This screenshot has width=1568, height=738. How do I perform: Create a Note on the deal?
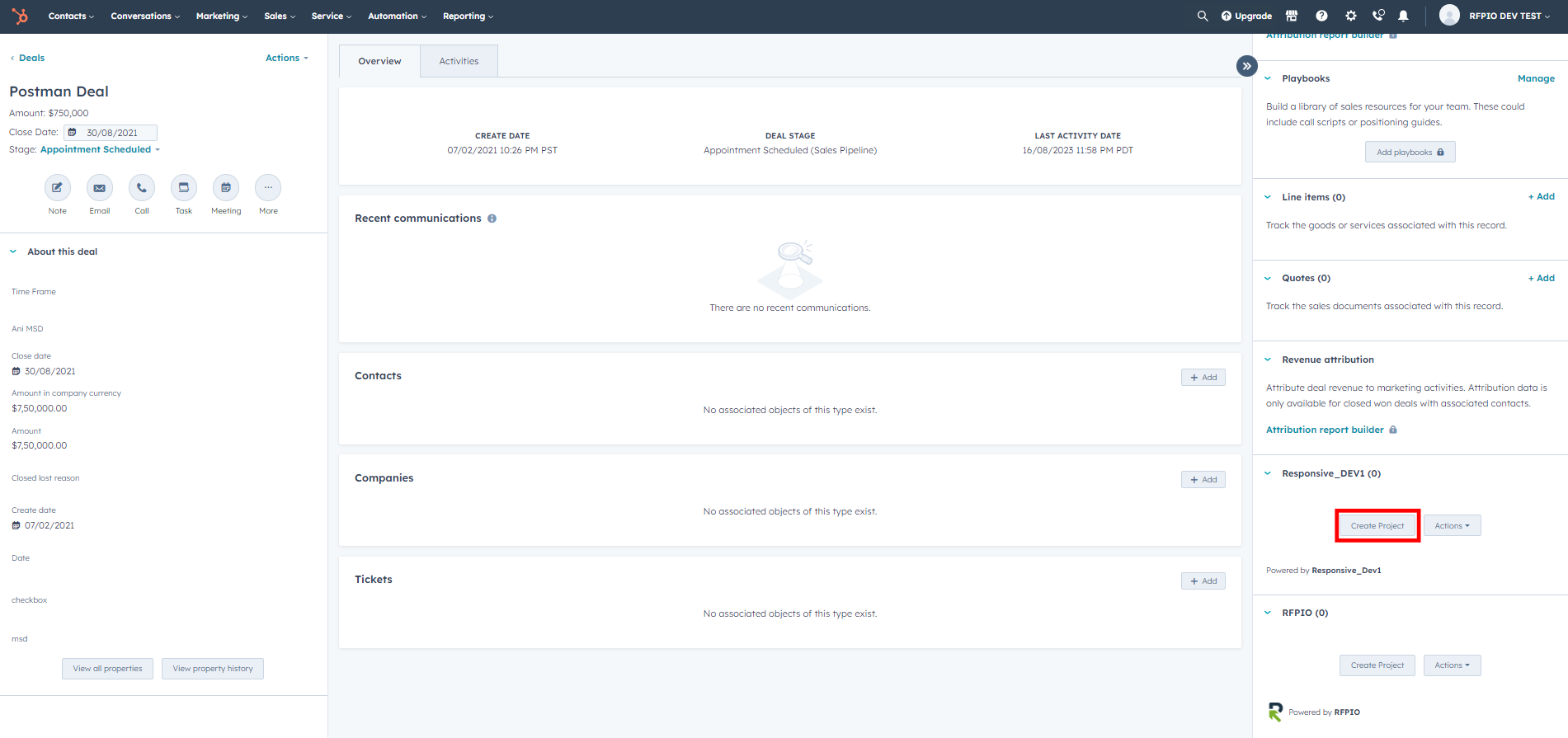[x=57, y=188]
